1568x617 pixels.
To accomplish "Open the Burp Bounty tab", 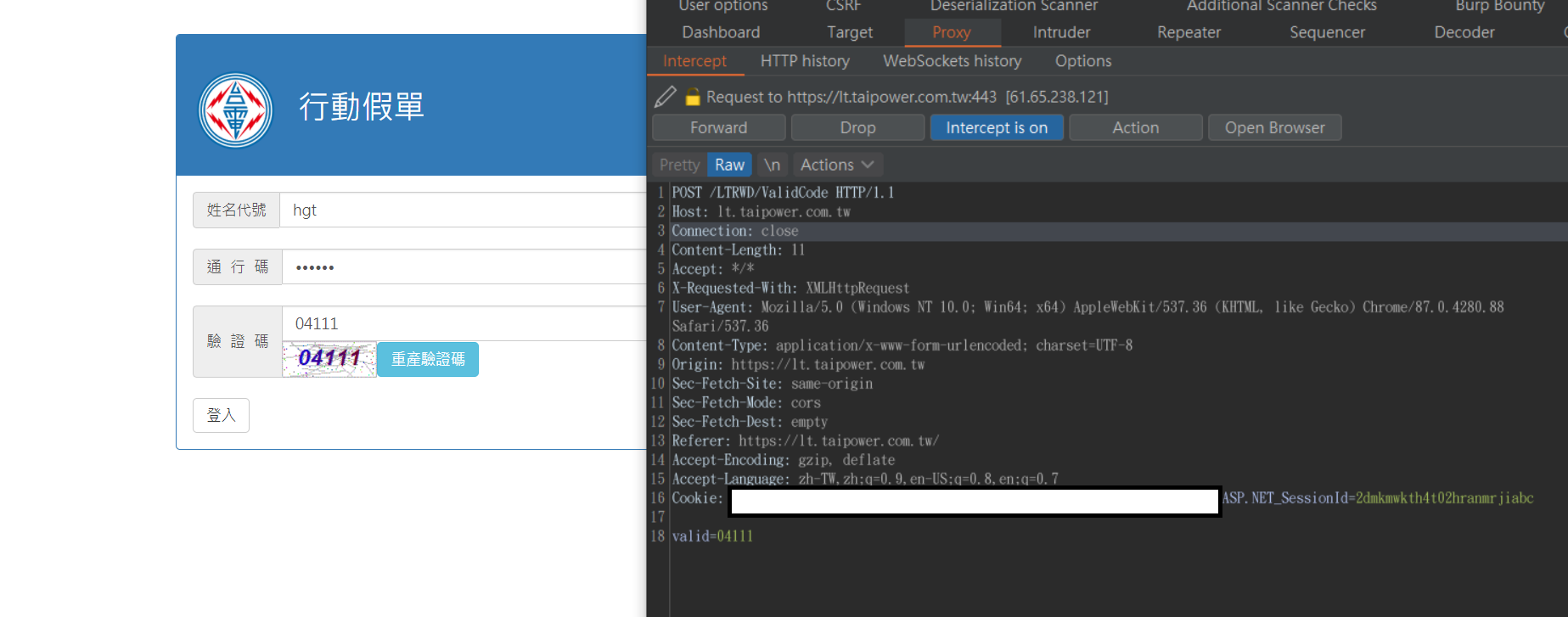I will (1500, 6).
